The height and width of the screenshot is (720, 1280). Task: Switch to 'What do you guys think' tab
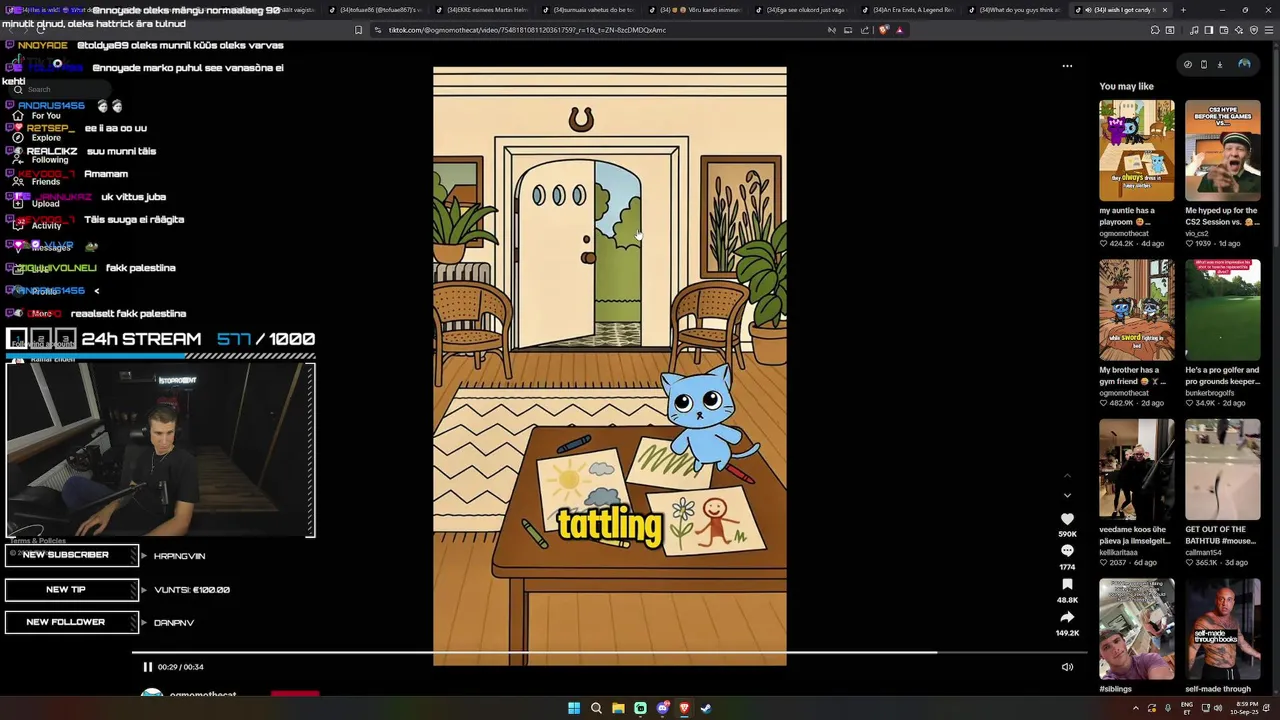pyautogui.click(x=1016, y=10)
